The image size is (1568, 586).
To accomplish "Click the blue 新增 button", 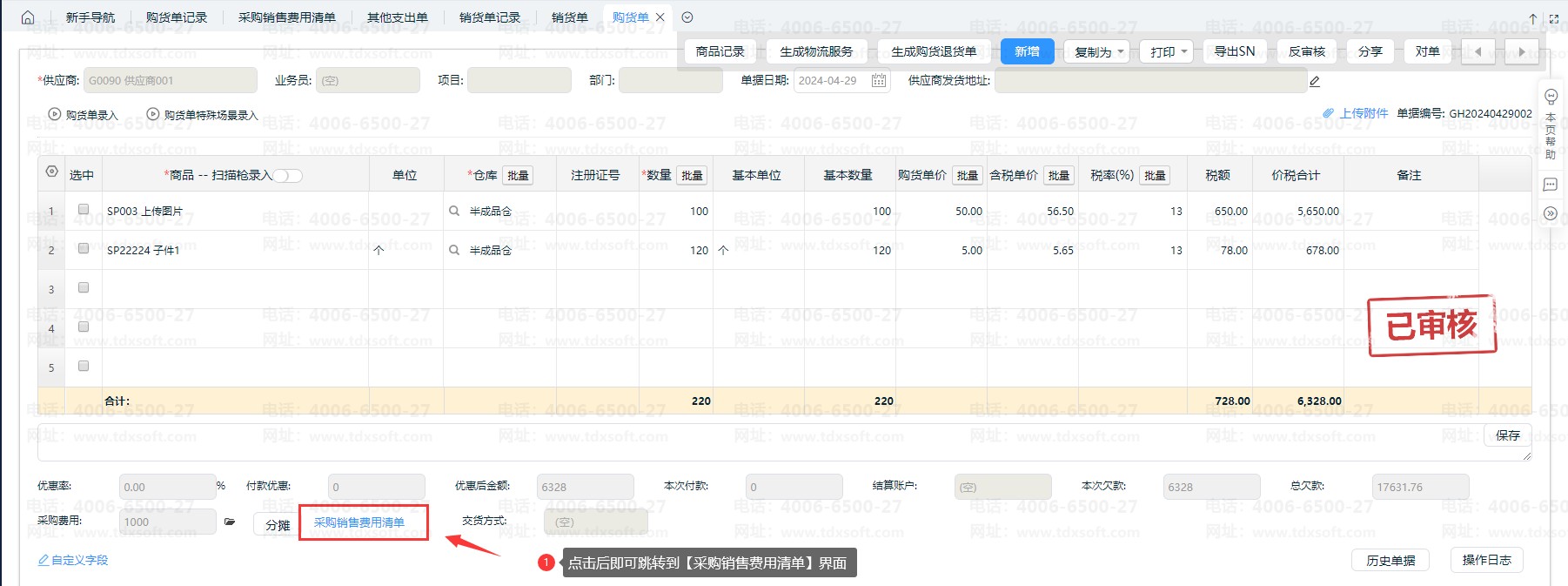I will 1027,52.
